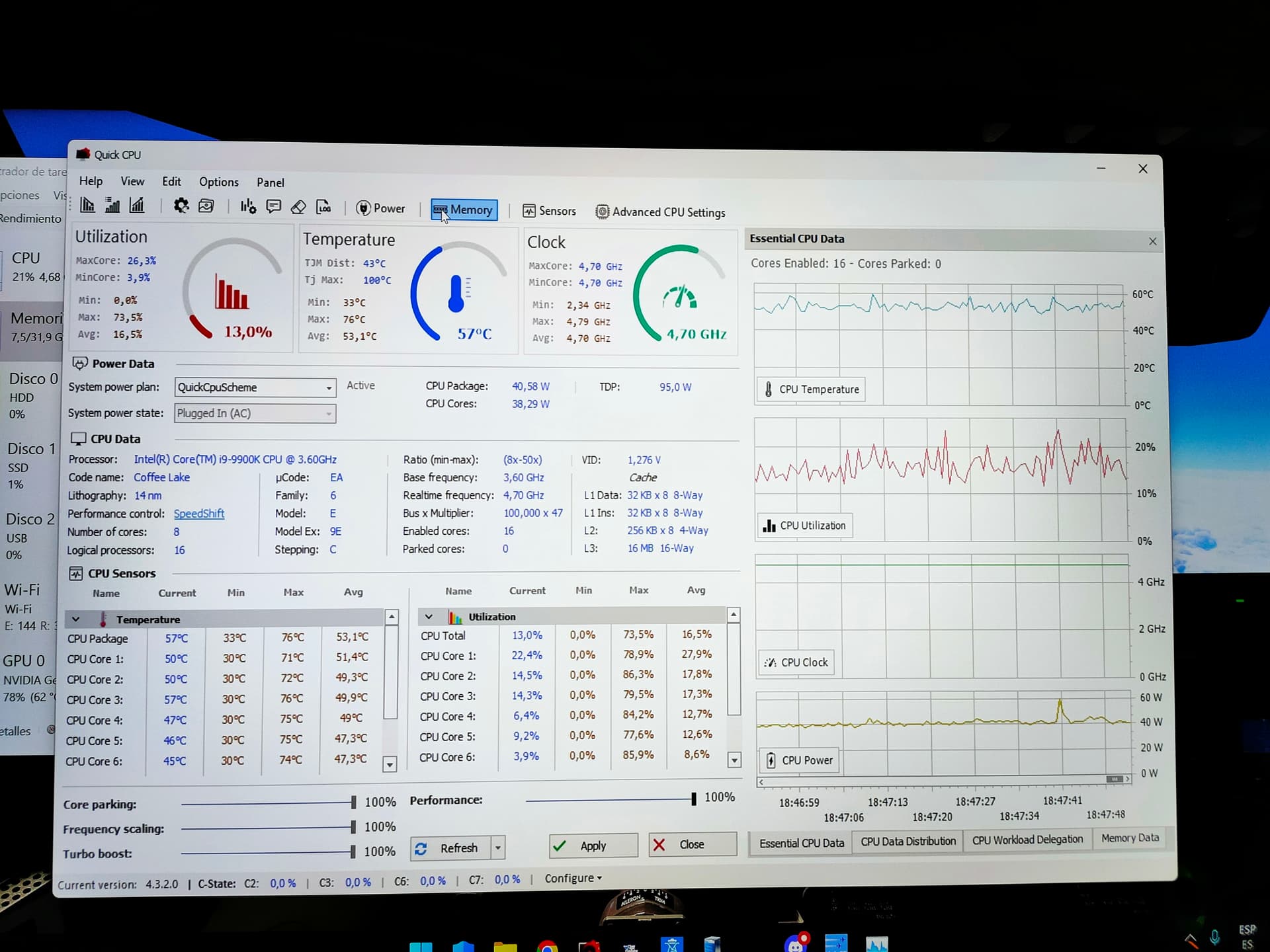Image resolution: width=1270 pixels, height=952 pixels.
Task: Click the line-and-bar graph toolbar icon
Action: pyautogui.click(x=137, y=206)
